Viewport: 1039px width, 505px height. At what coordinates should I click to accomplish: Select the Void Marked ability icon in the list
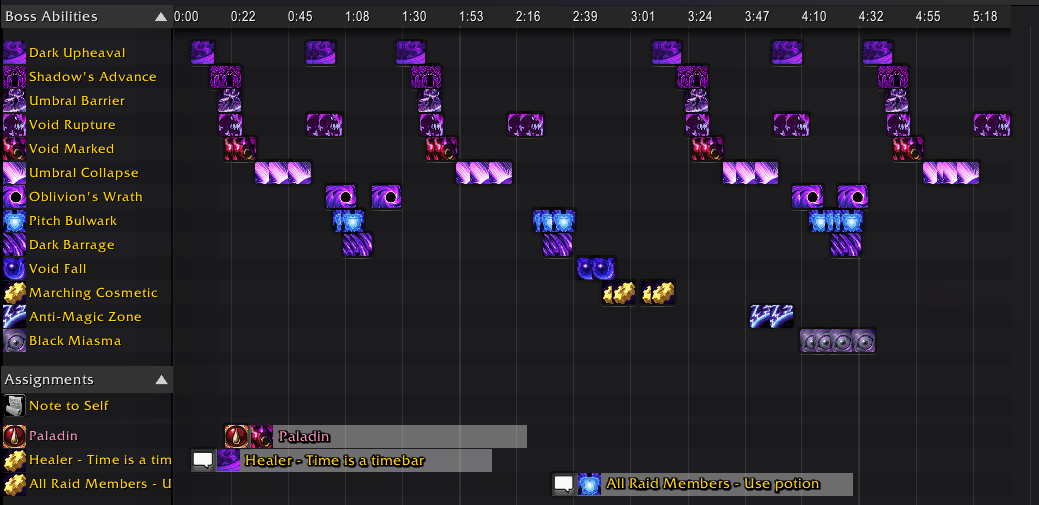pos(15,148)
